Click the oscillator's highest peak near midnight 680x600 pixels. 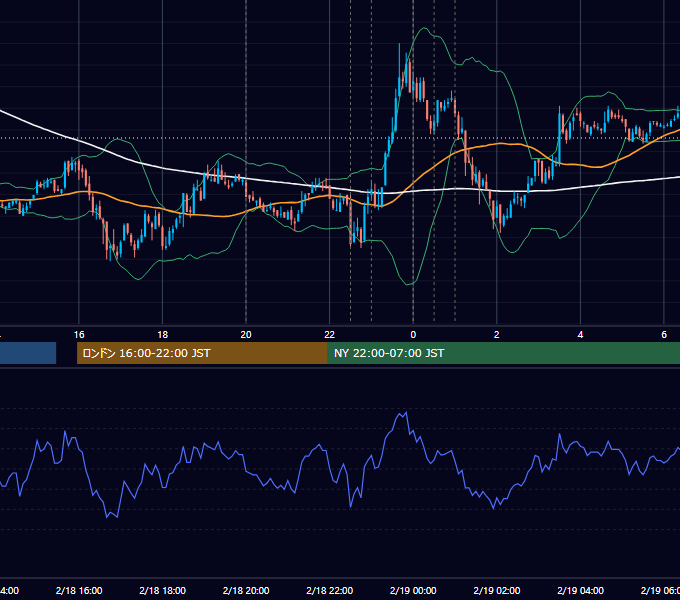[406, 413]
